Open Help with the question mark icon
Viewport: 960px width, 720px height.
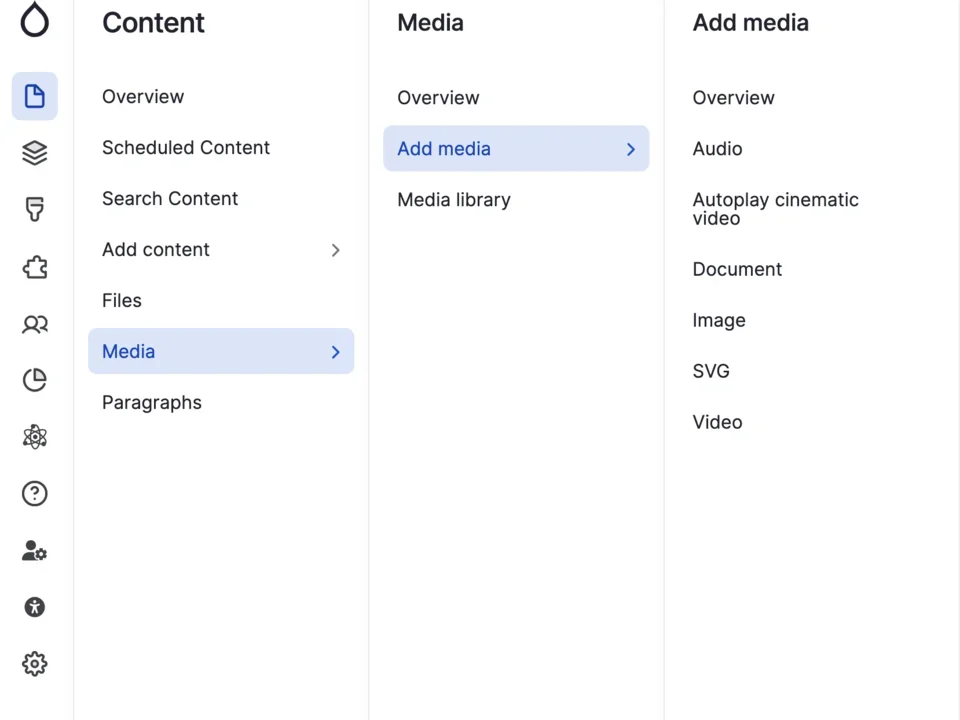[x=35, y=493]
